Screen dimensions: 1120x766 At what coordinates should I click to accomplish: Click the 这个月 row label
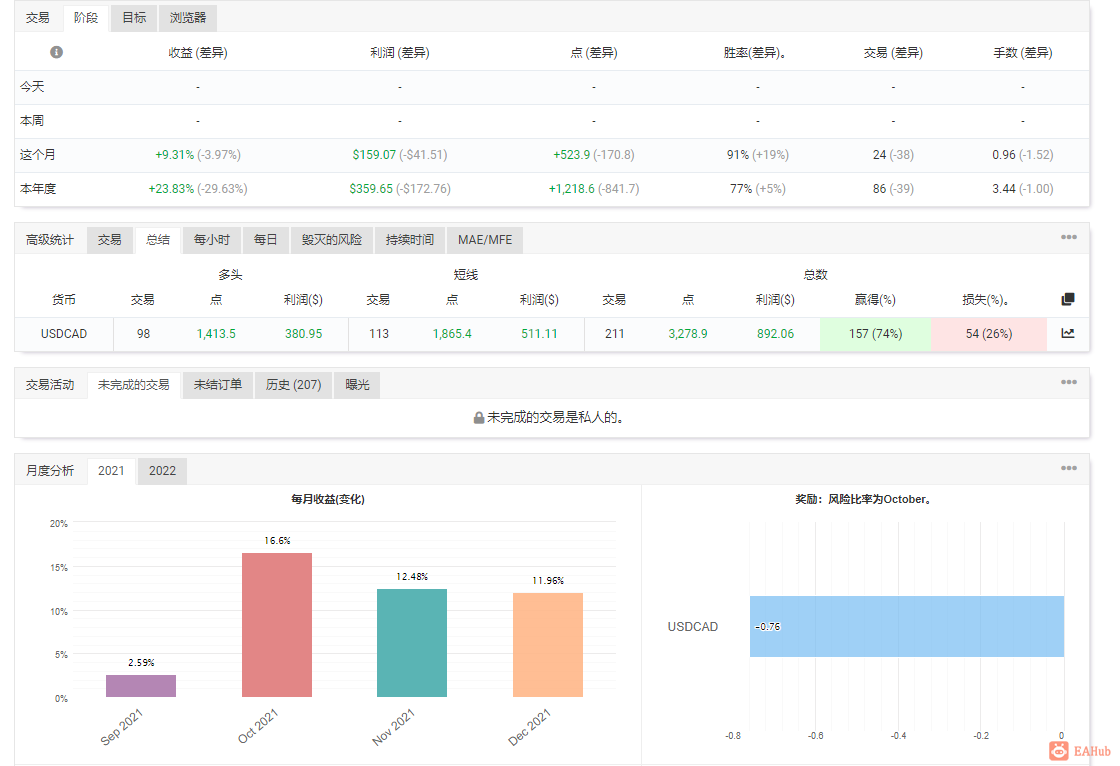click(x=38, y=155)
